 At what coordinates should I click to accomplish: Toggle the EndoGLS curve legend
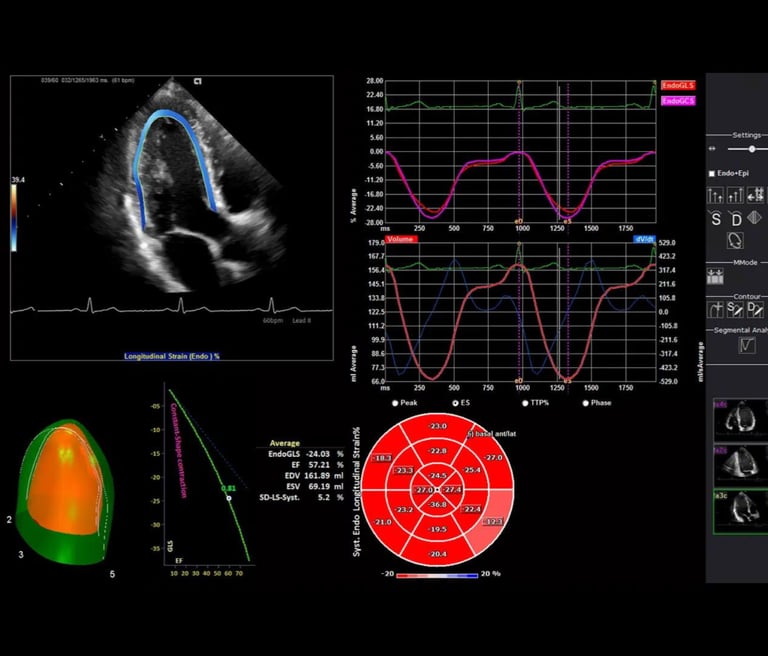click(x=678, y=85)
